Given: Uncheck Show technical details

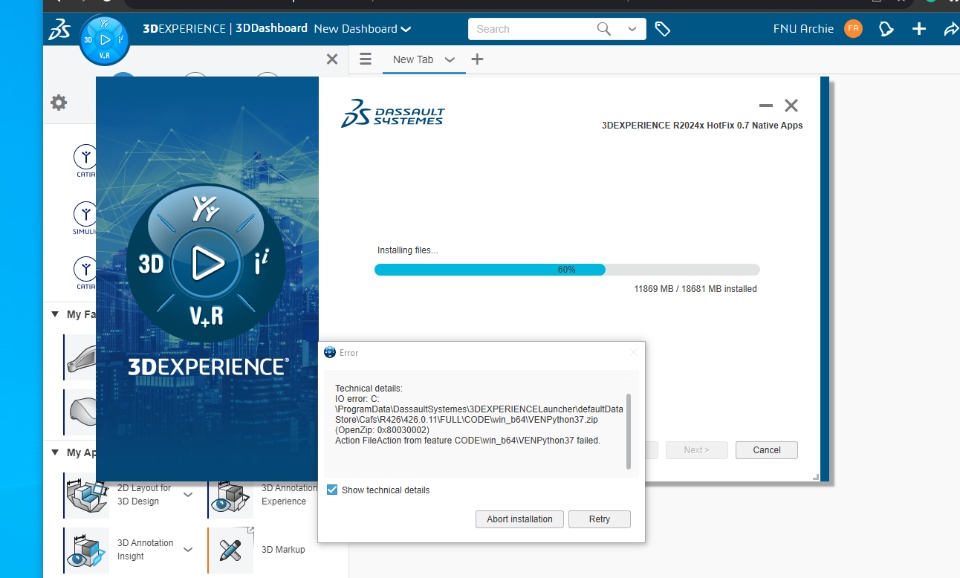Looking at the screenshot, I should point(332,490).
